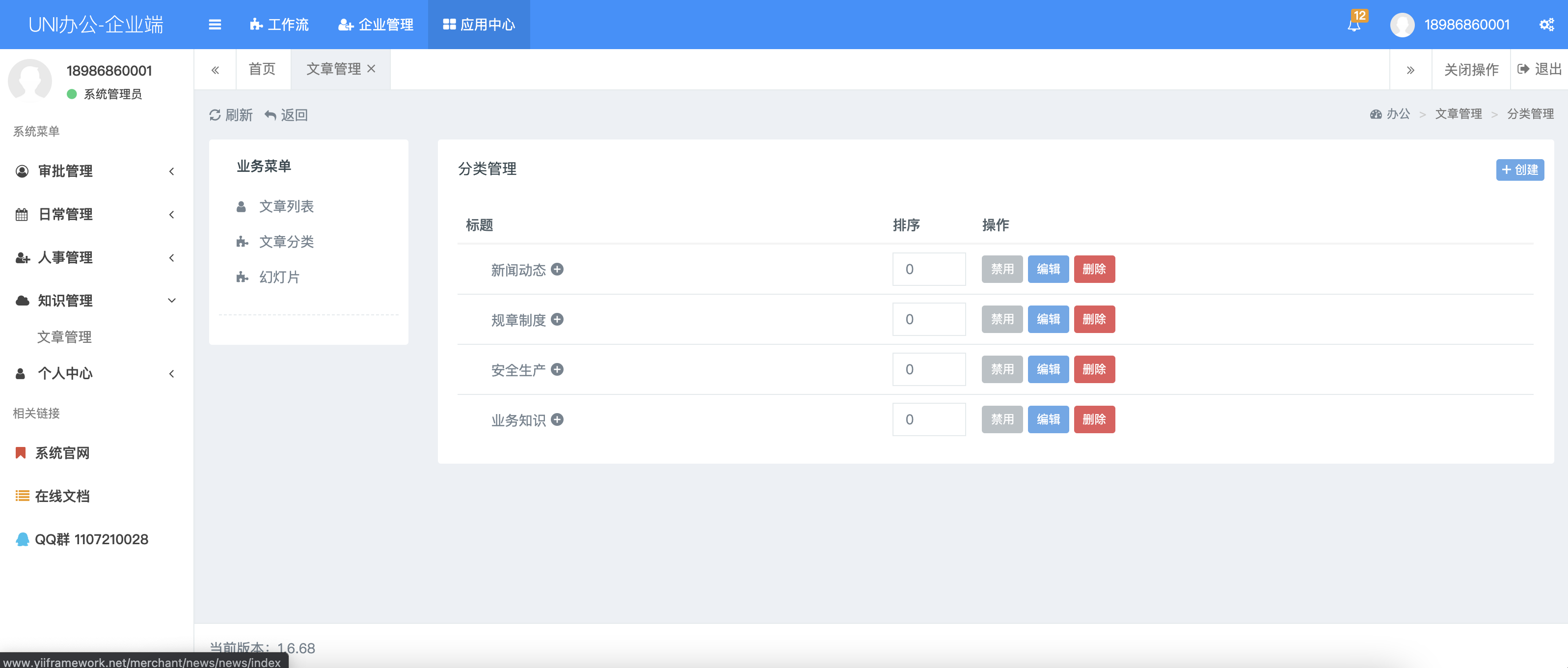This screenshot has width=1568, height=668.
Task: Click the 排序 input for 安全生产
Action: (x=928, y=369)
